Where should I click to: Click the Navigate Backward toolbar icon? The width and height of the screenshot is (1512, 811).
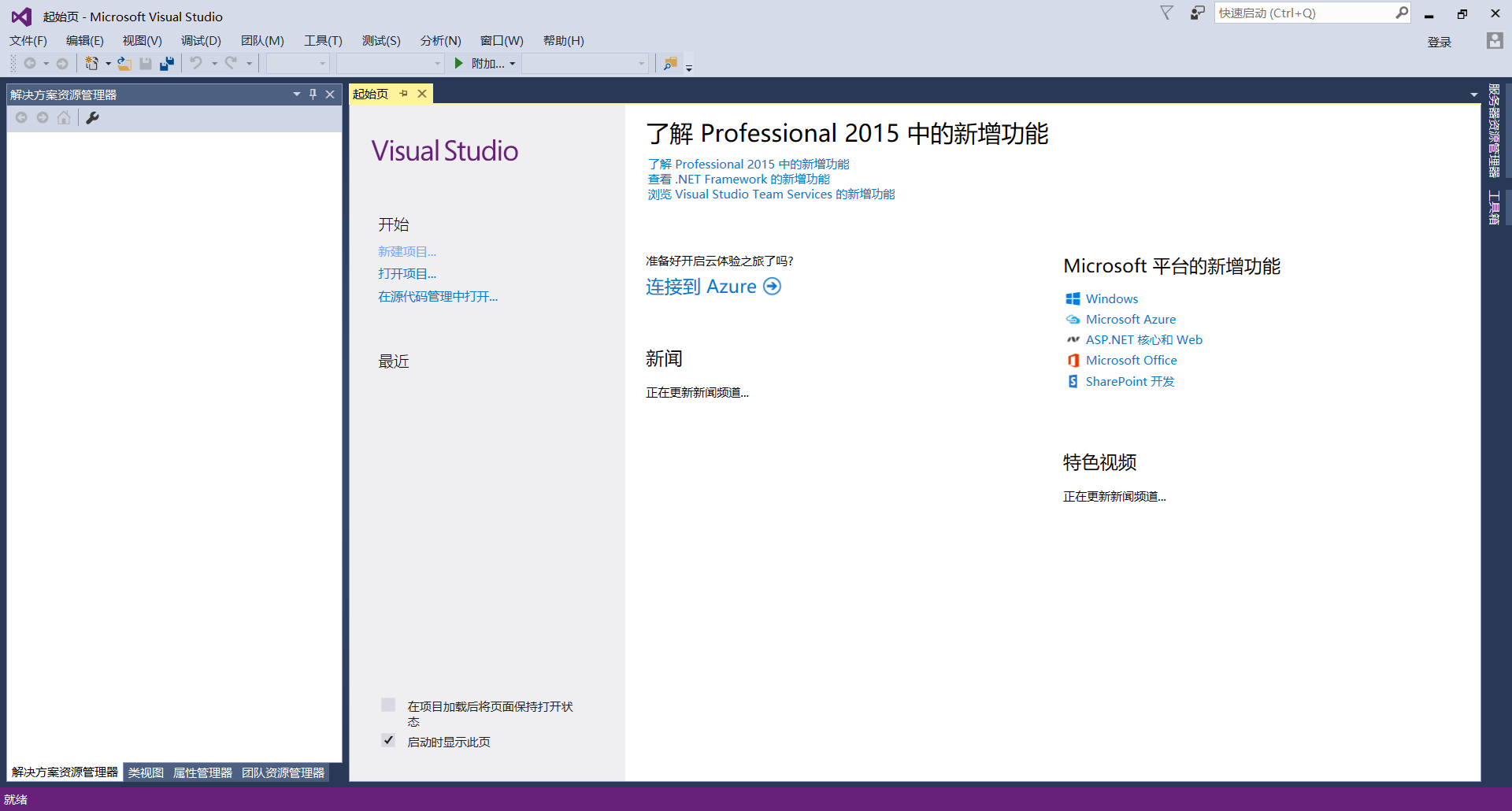30,64
